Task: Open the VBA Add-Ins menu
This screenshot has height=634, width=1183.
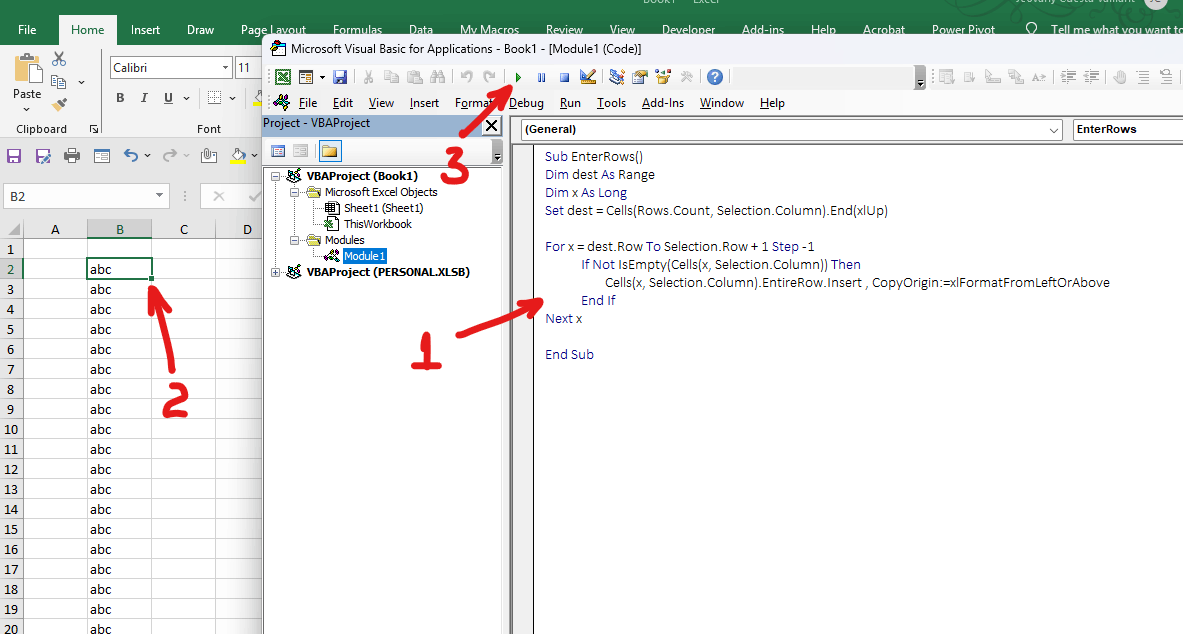Action: 662,103
